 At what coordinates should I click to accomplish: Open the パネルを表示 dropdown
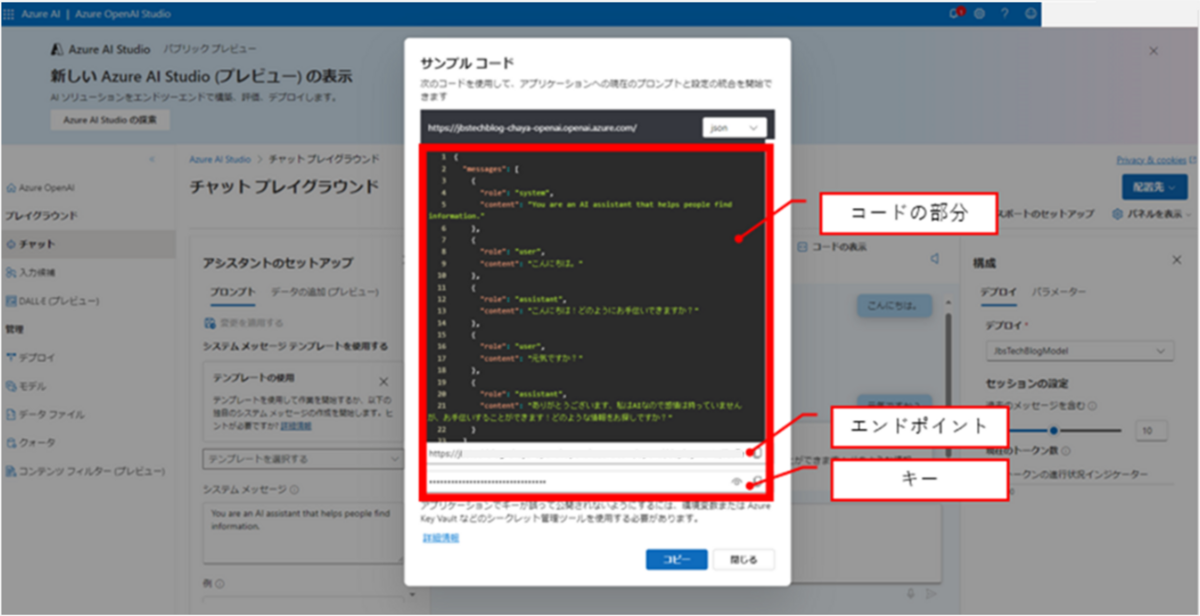point(1153,214)
